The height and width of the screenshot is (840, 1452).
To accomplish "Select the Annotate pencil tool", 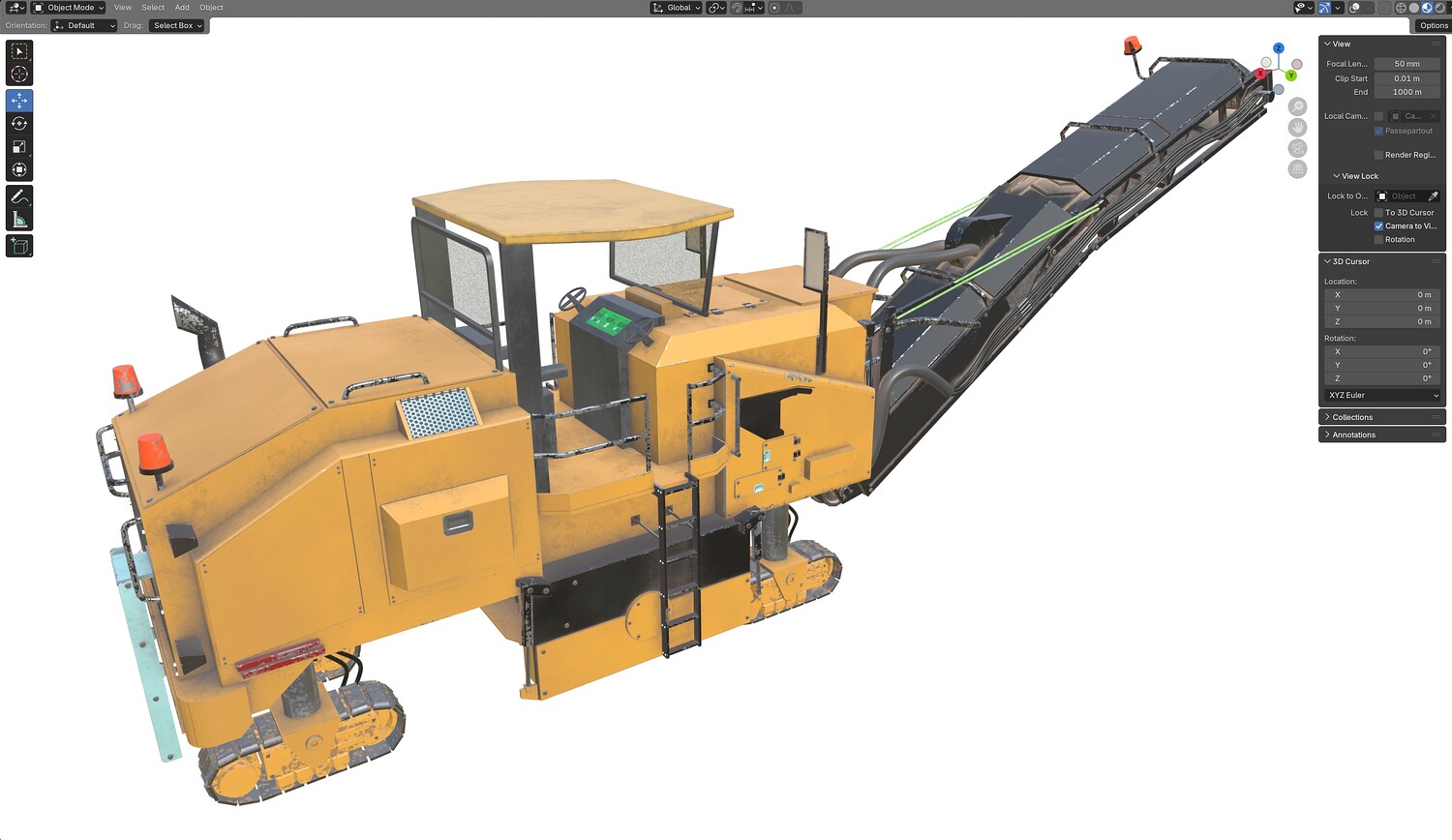I will 19,196.
